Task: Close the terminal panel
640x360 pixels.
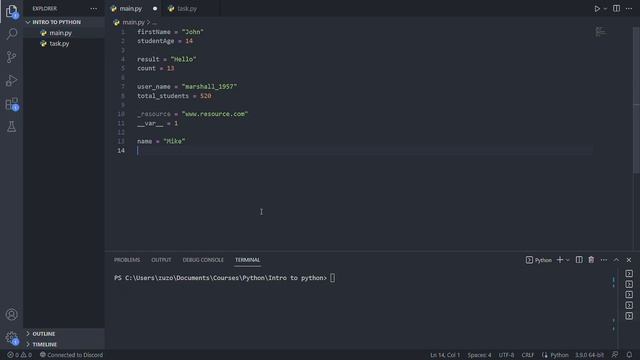Action: pyautogui.click(x=629, y=260)
